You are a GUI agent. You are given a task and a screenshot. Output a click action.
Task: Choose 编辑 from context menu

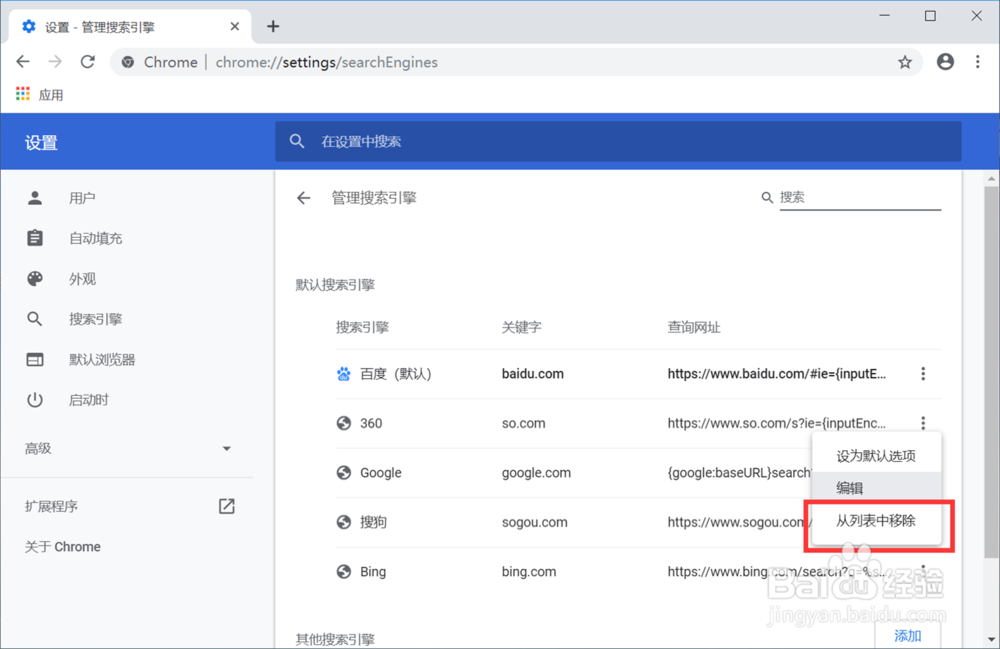876,488
